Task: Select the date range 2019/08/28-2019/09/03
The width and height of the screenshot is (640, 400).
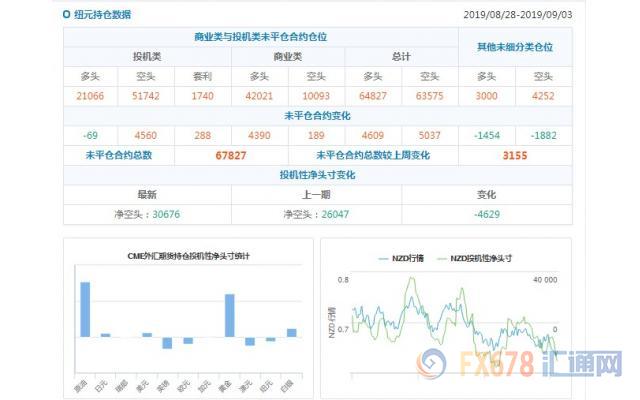Action: pos(518,15)
